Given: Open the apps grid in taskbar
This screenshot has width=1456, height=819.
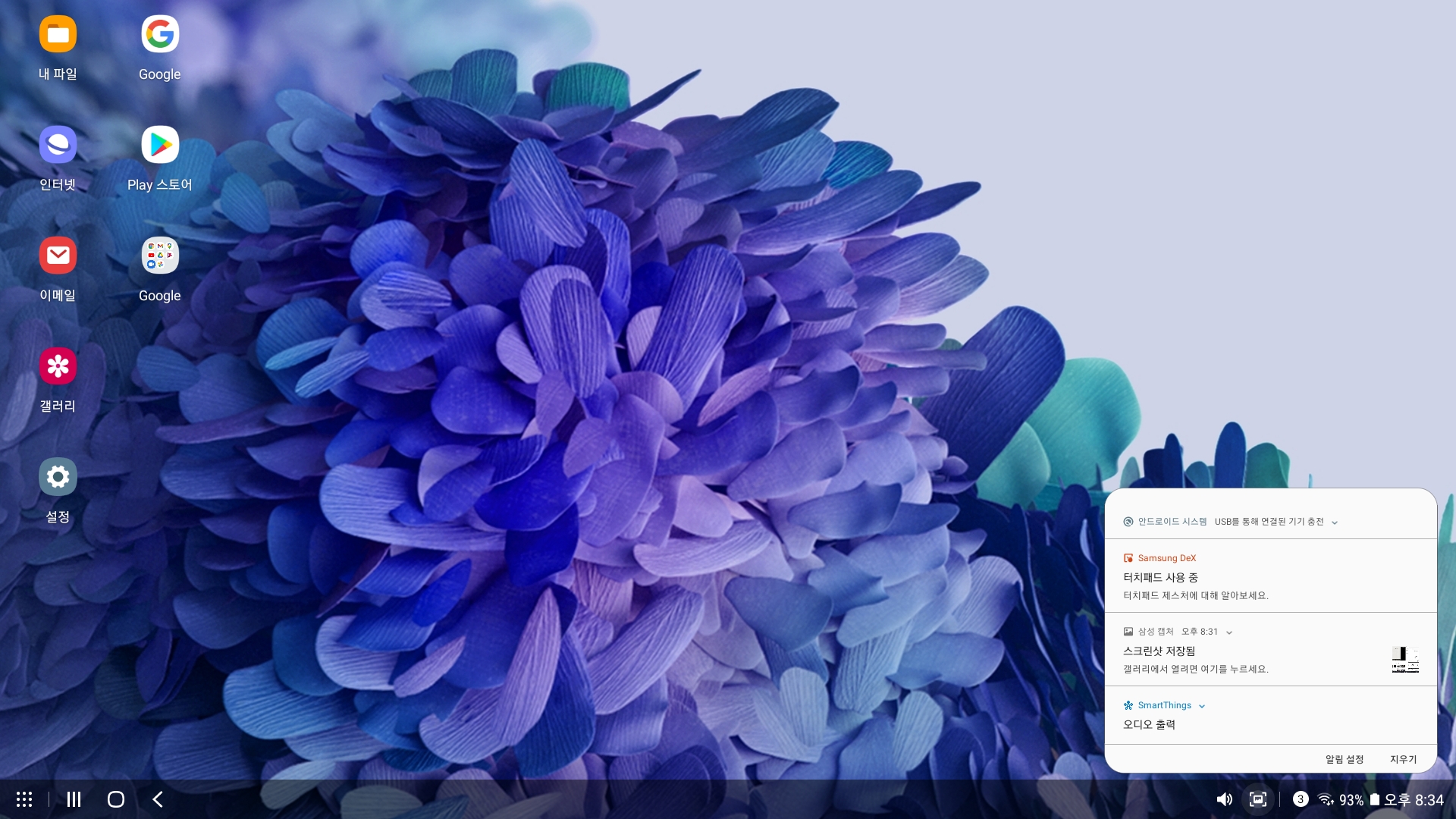Looking at the screenshot, I should [24, 799].
